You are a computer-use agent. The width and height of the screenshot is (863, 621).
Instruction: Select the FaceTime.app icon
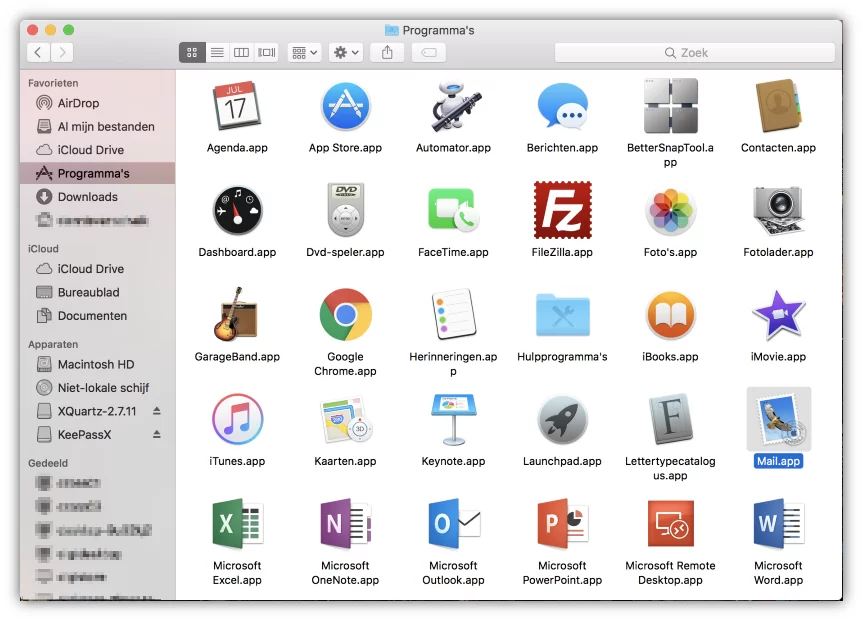coord(454,210)
